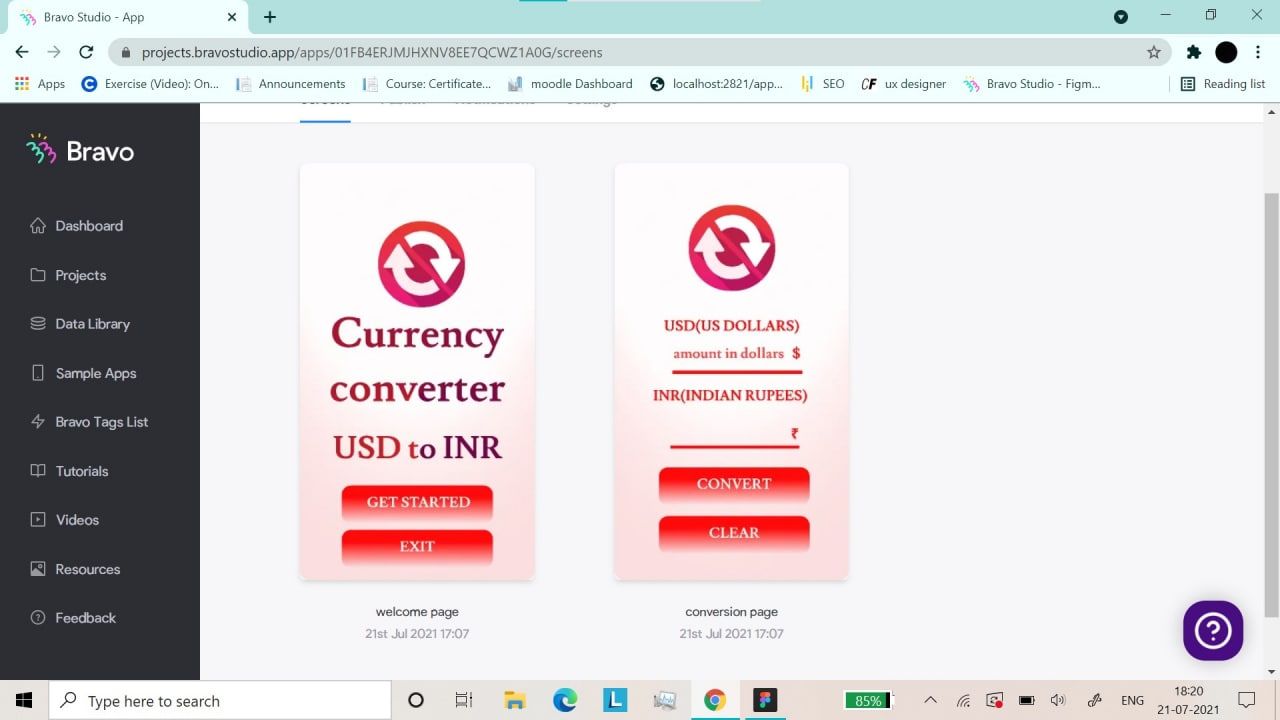
Task: Open the Reading list panel
Action: (x=1223, y=84)
